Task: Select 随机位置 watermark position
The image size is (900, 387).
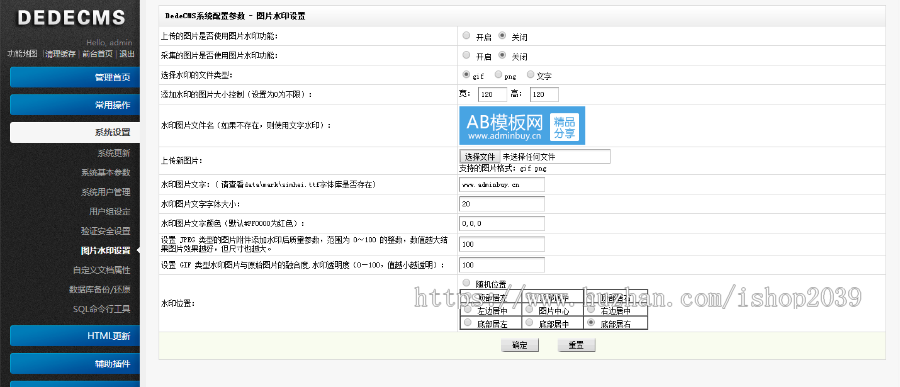Action: 466,282
